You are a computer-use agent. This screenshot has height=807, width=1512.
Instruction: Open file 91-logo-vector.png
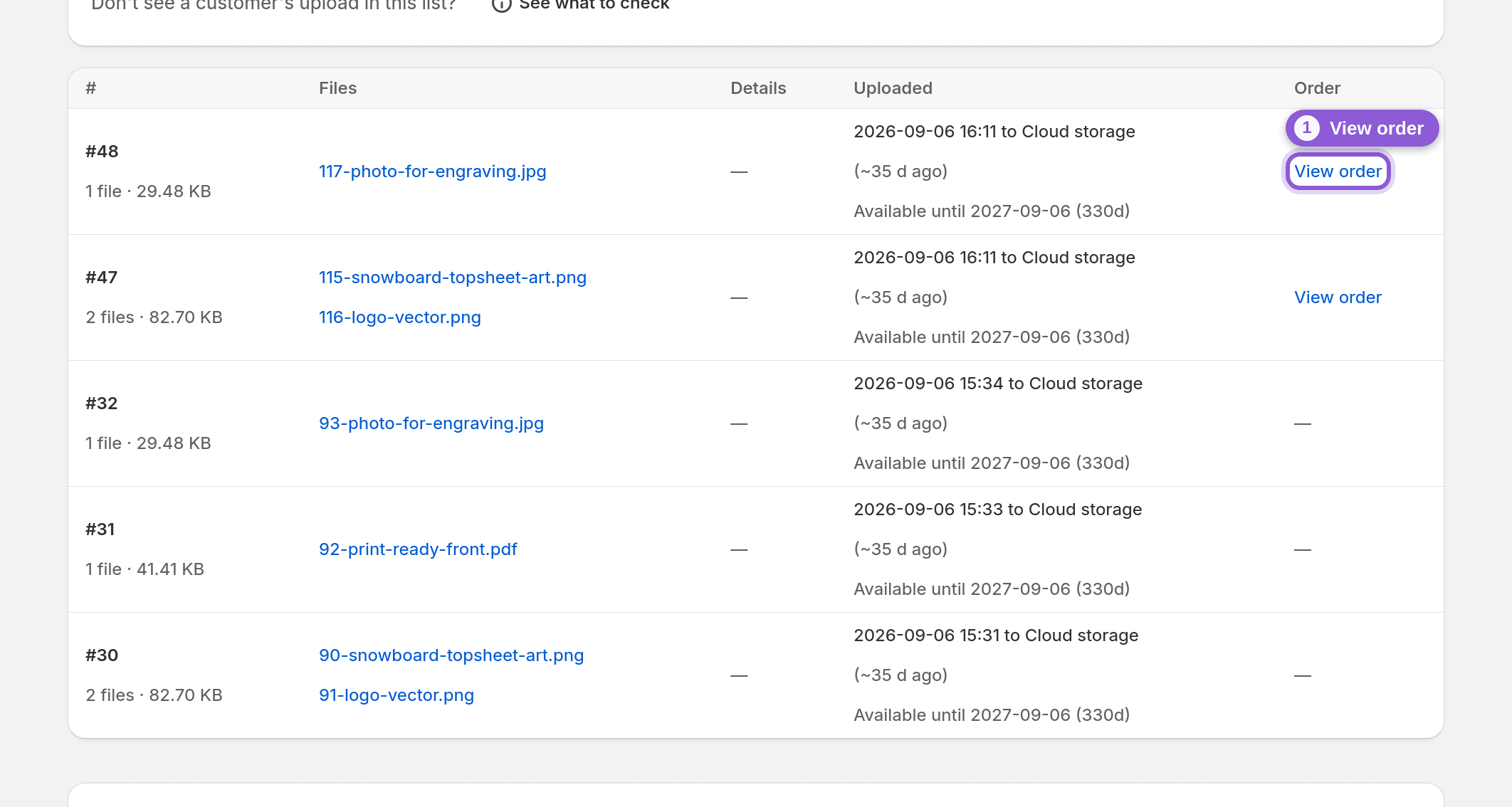397,695
